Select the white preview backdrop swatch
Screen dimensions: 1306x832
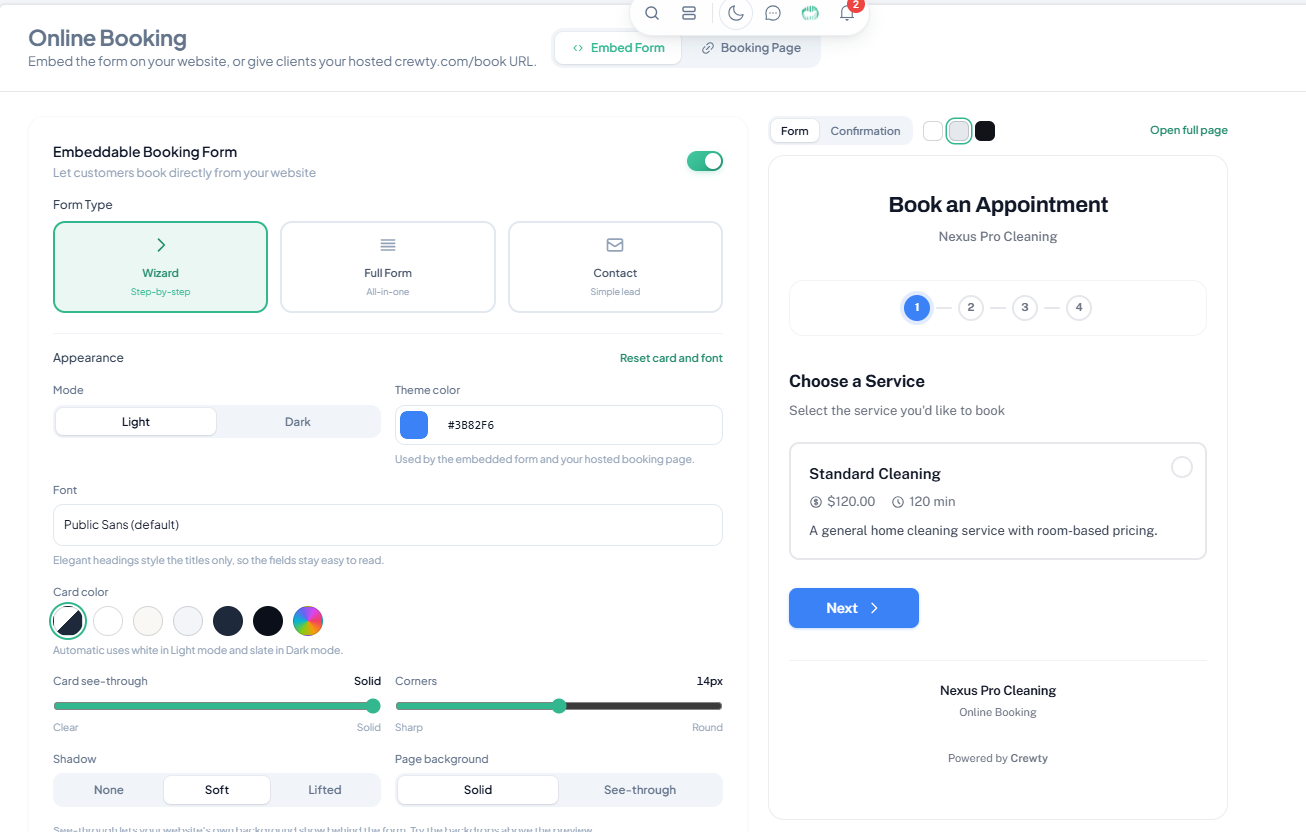pos(933,131)
